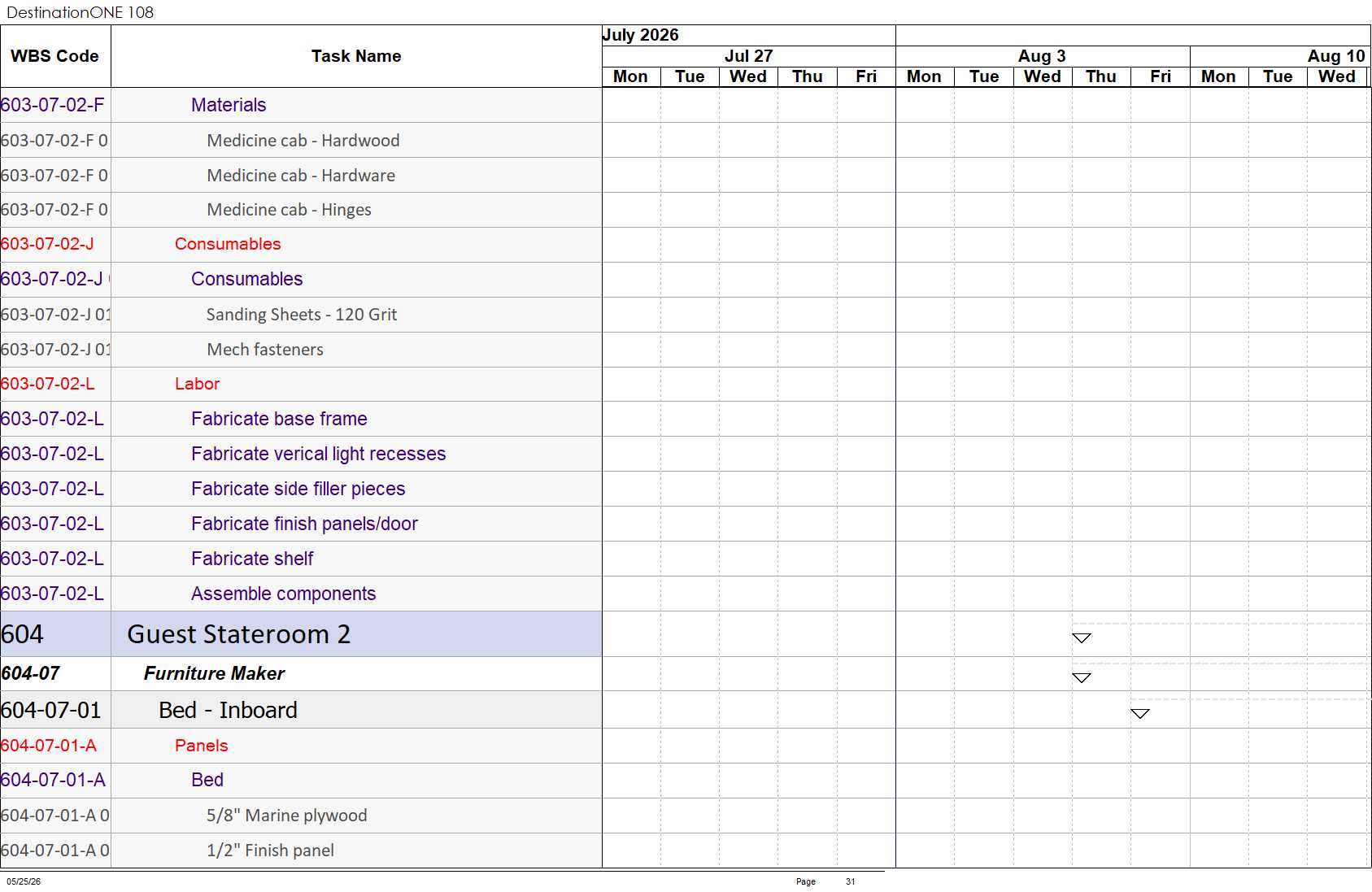This screenshot has width=1372, height=892.
Task: Select the Task Name column header
Action: tap(356, 56)
